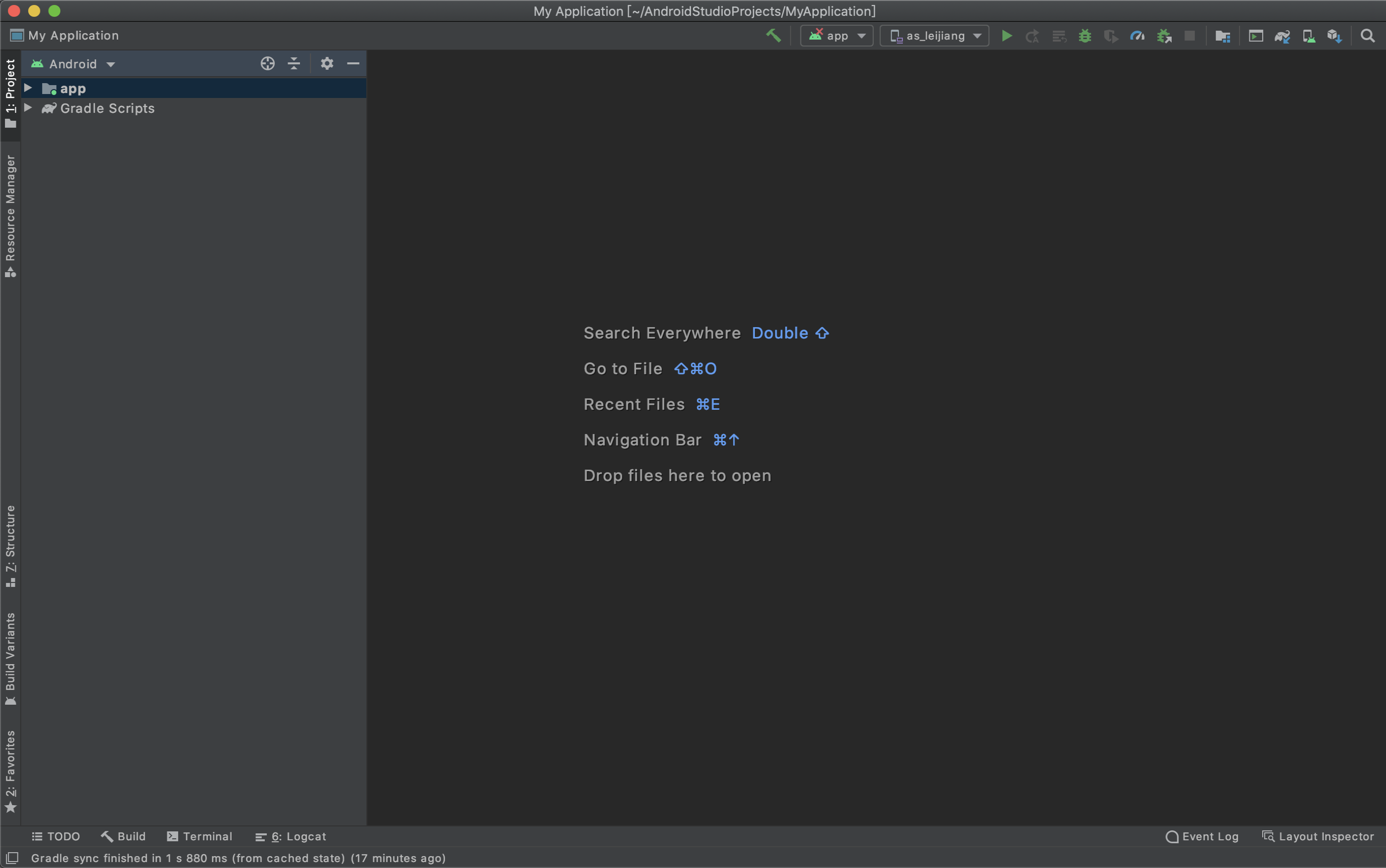Screen dimensions: 1386x868
Task: Open the Terminal tab at bottom
Action: (199, 836)
